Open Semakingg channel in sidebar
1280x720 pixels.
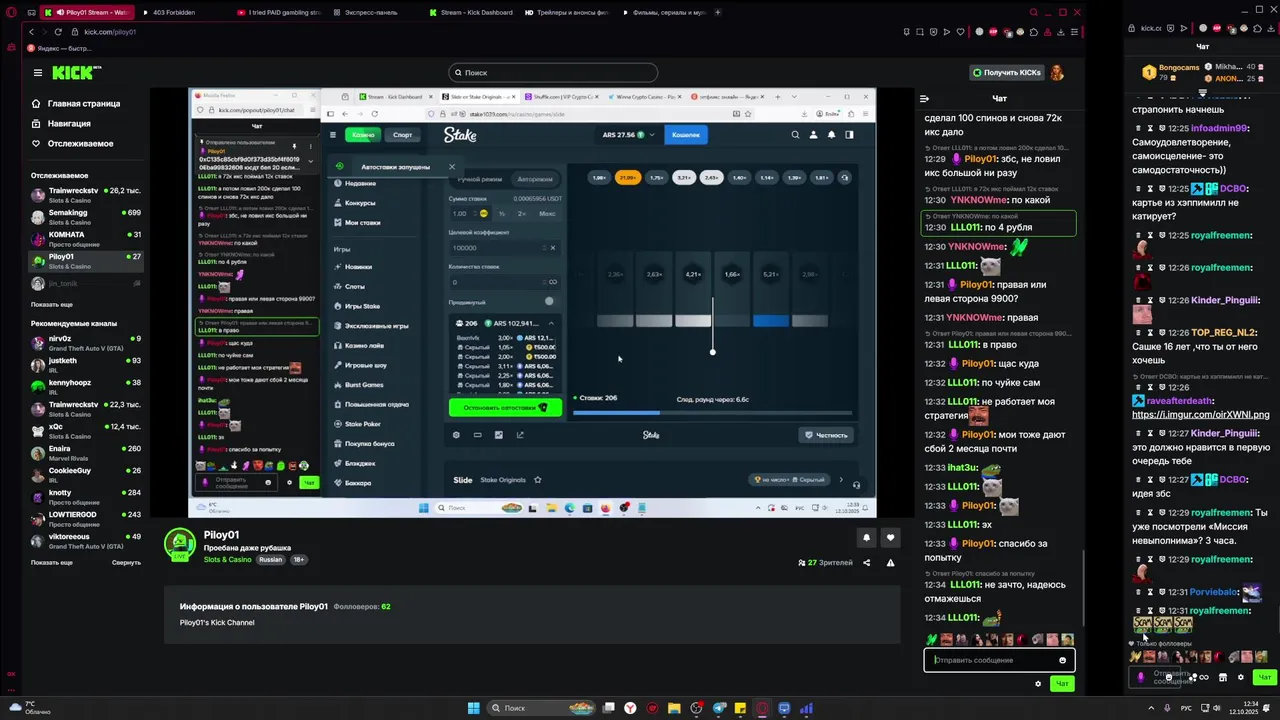[86, 215]
